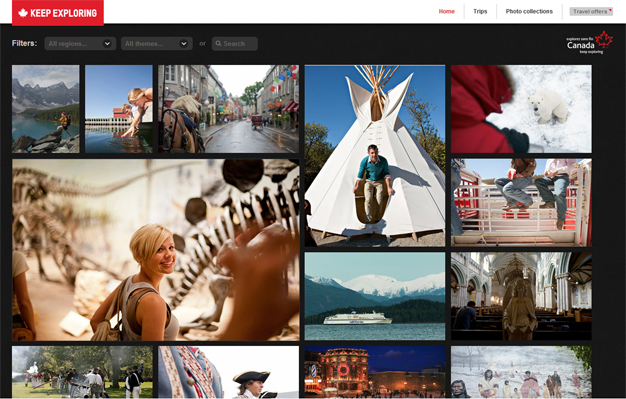This screenshot has height=399, width=626.
Task: Click inside the Search field
Action: click(x=235, y=44)
